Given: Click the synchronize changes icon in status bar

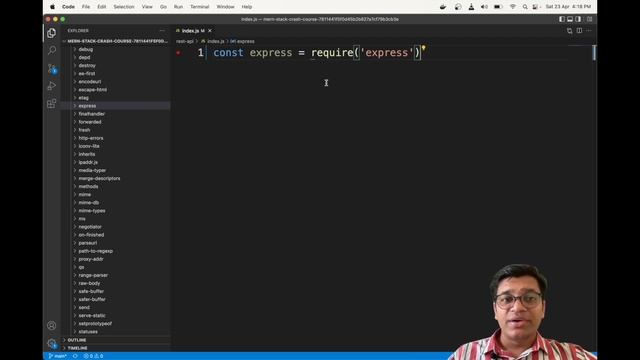Looking at the screenshot, I should click(75, 356).
